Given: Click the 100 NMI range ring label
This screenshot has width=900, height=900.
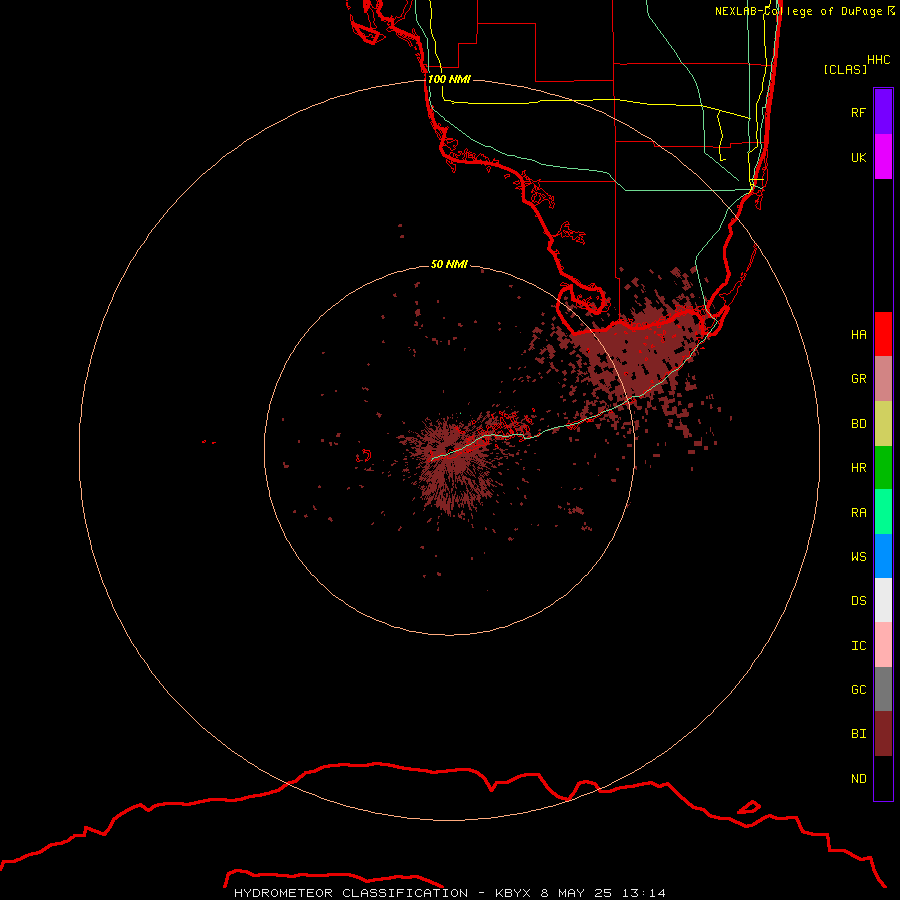Looking at the screenshot, I should coord(449,79).
